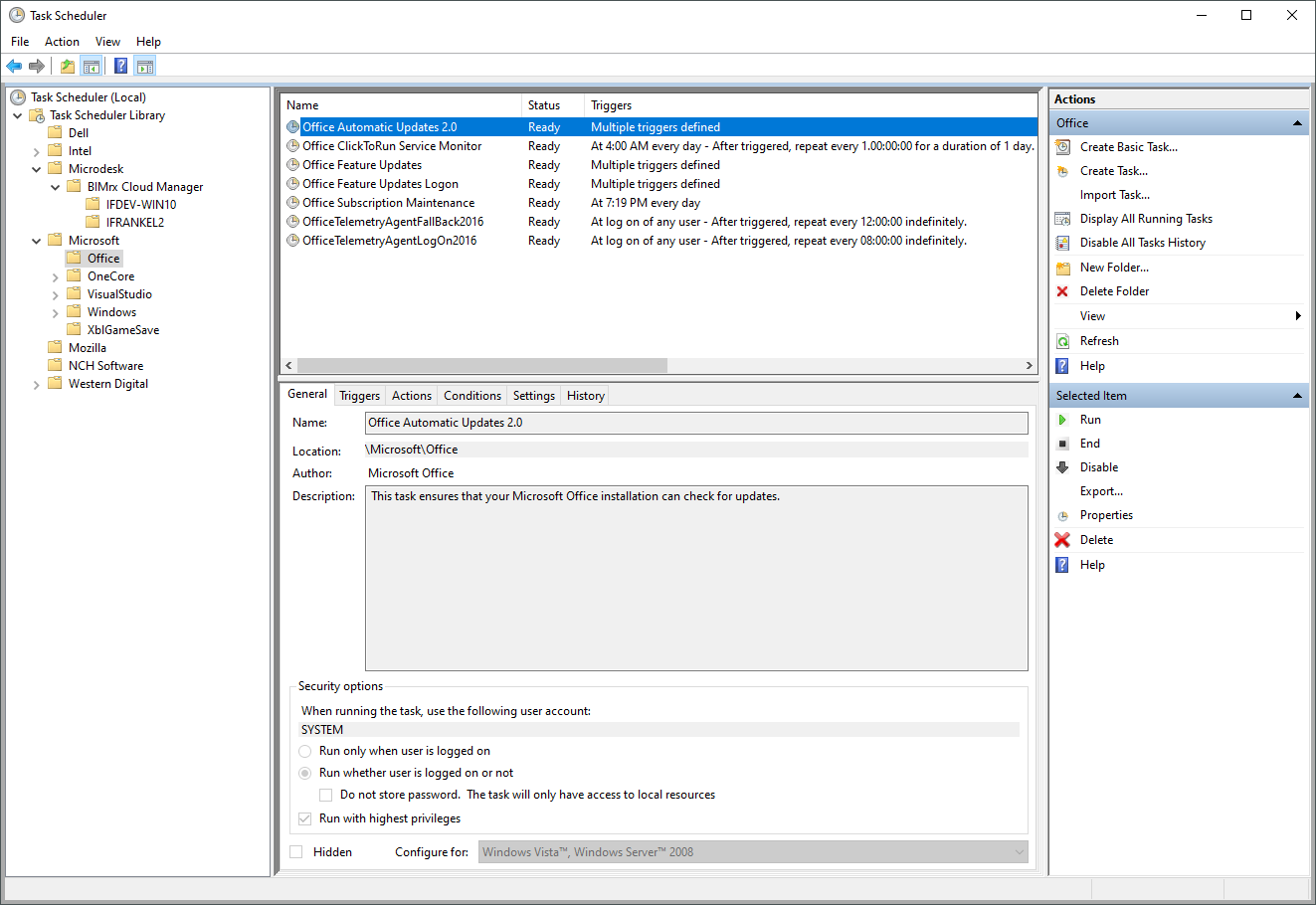Open the File menu
This screenshot has width=1316, height=905.
(x=20, y=42)
